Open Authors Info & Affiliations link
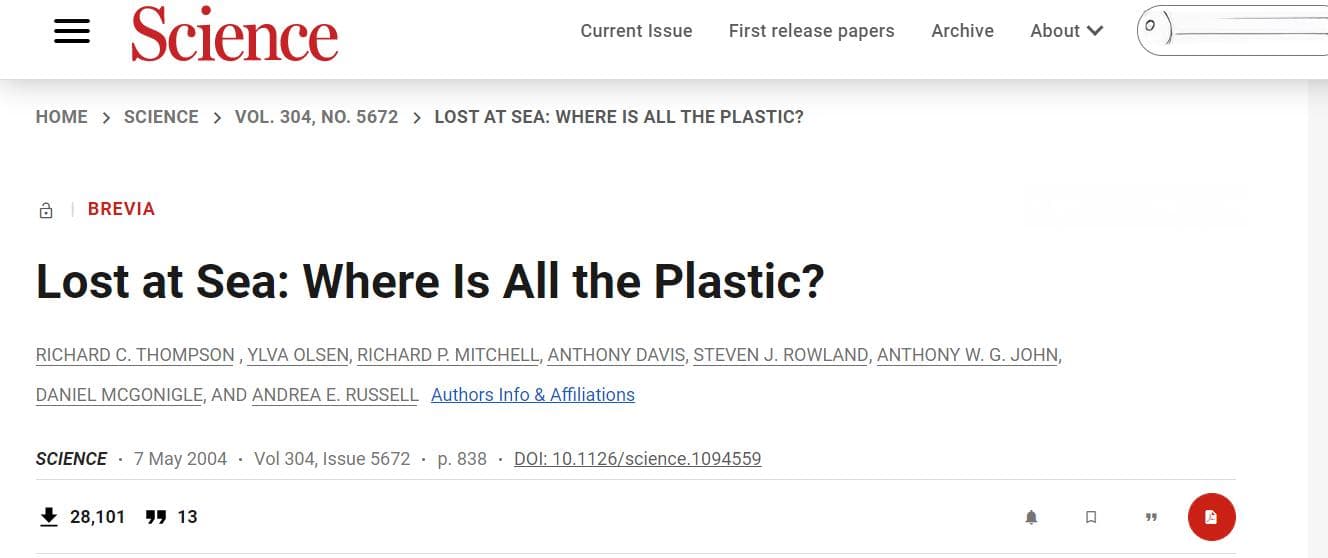The height and width of the screenshot is (558, 1328). (533, 395)
